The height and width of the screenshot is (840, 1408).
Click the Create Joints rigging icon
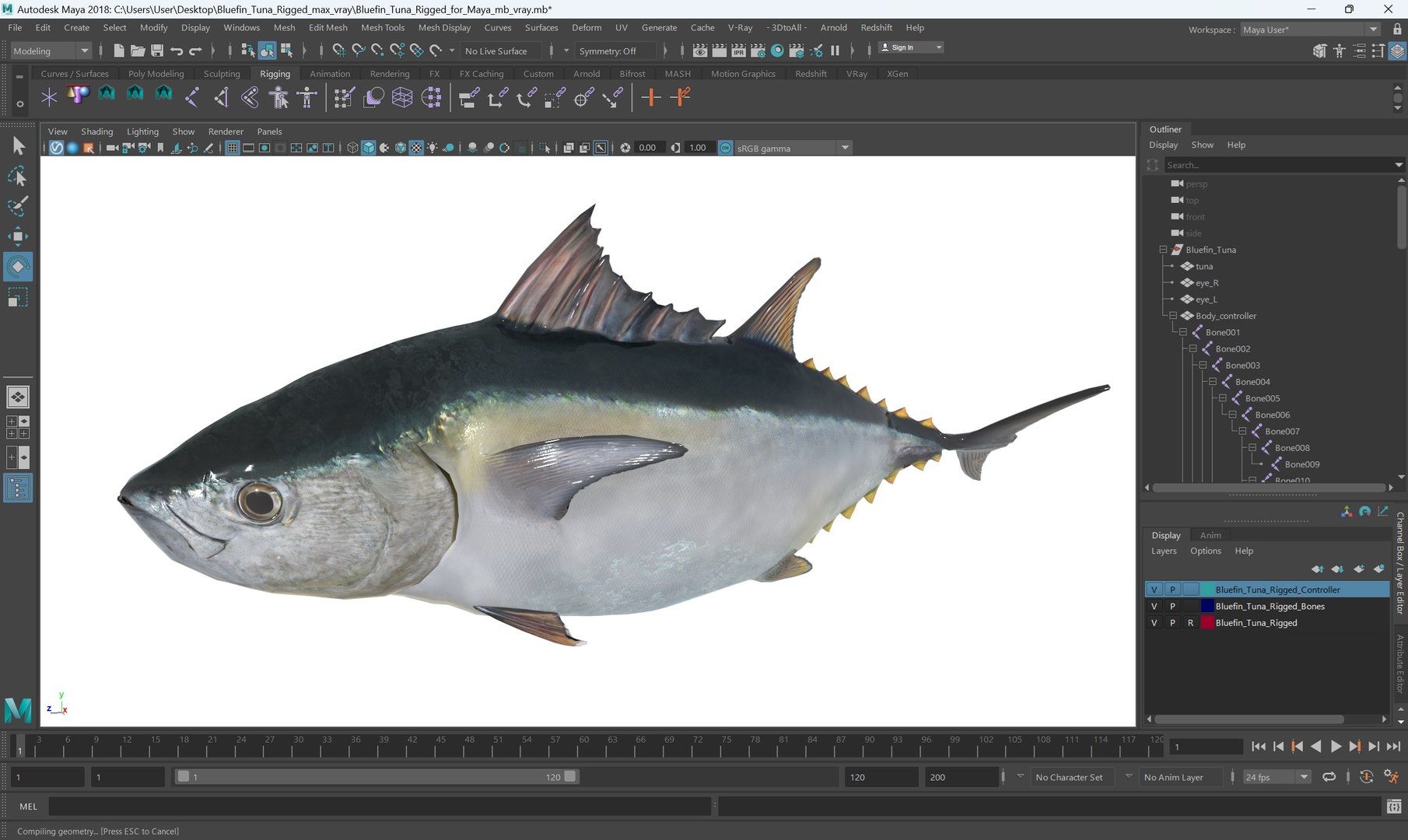tap(191, 97)
